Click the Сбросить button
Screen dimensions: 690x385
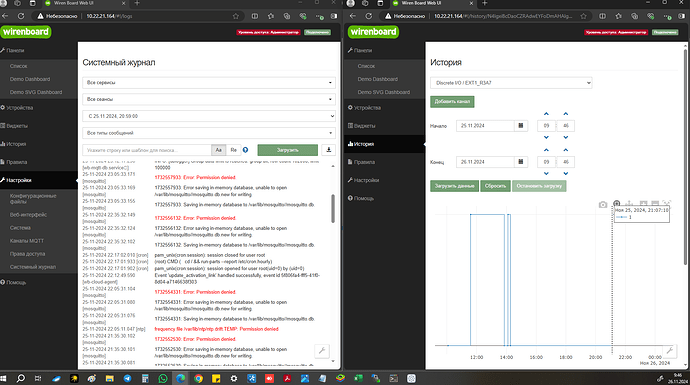tap(495, 186)
